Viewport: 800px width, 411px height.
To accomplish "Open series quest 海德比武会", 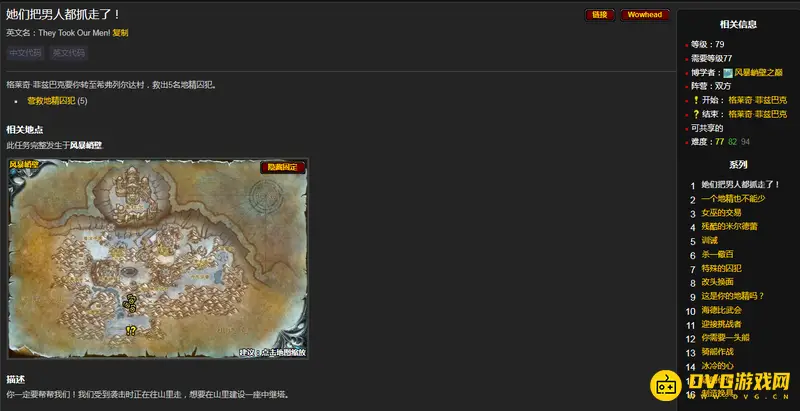I will (x=721, y=310).
